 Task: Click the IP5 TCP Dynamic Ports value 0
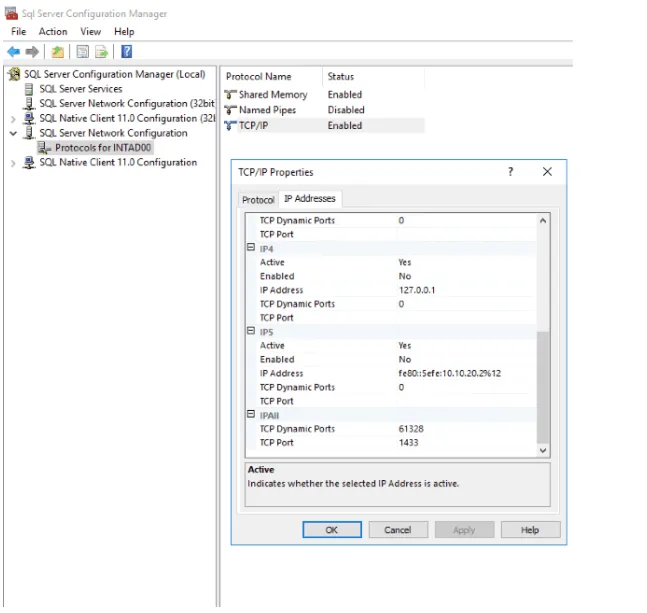pos(401,387)
